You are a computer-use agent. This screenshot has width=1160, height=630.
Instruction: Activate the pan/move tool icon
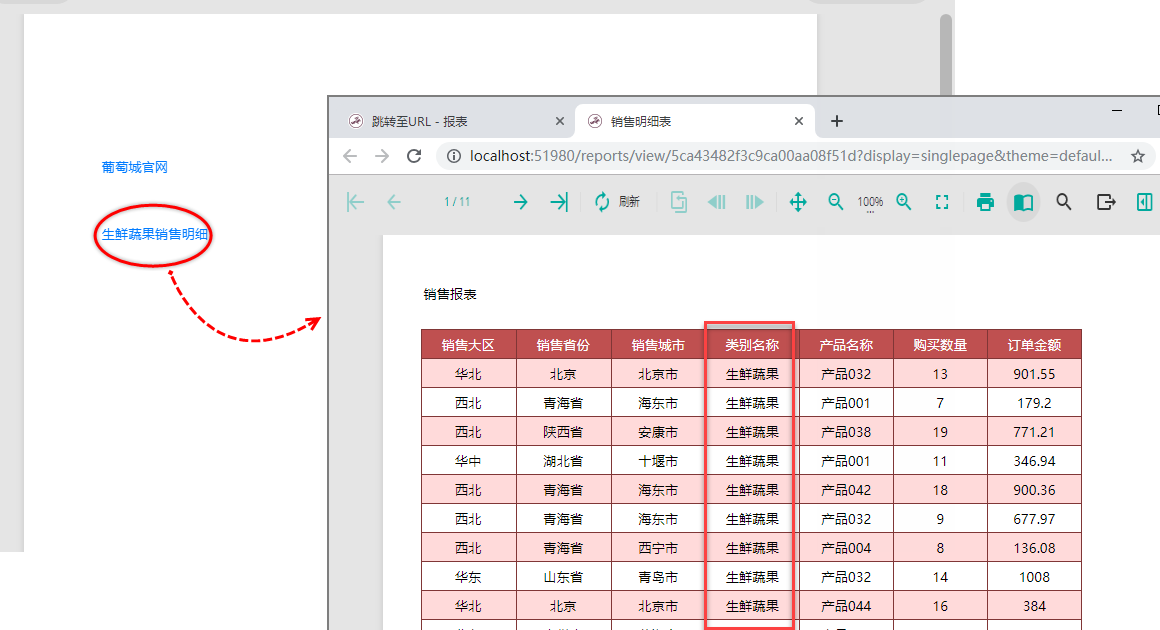798,202
